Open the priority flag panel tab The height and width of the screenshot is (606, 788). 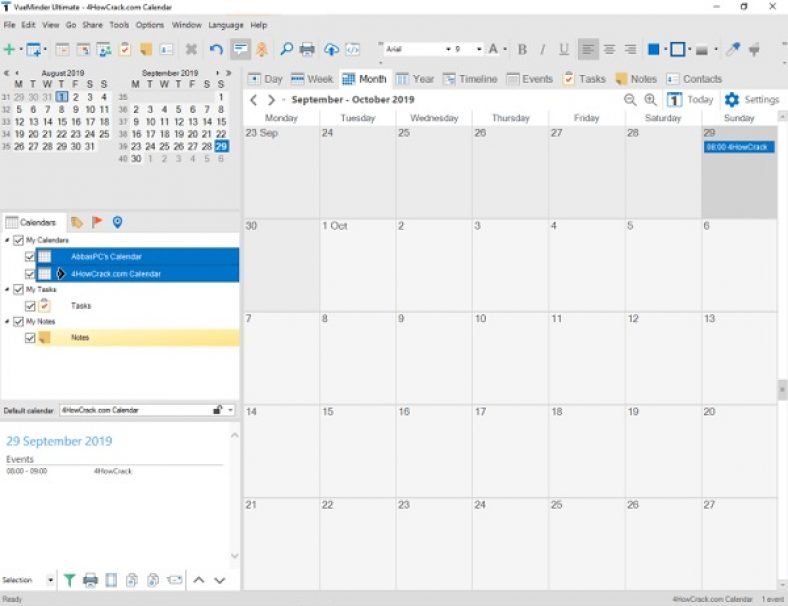97,222
